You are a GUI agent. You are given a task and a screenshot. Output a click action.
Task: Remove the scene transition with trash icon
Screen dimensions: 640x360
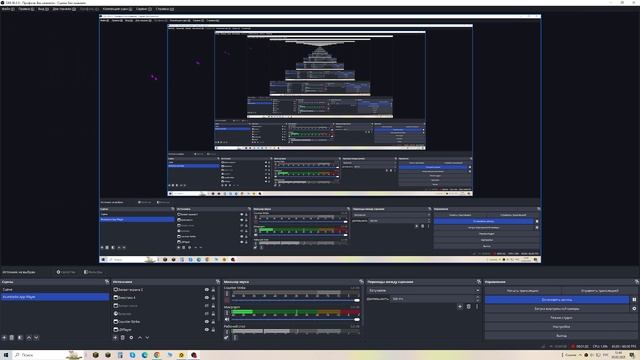[x=469, y=307]
